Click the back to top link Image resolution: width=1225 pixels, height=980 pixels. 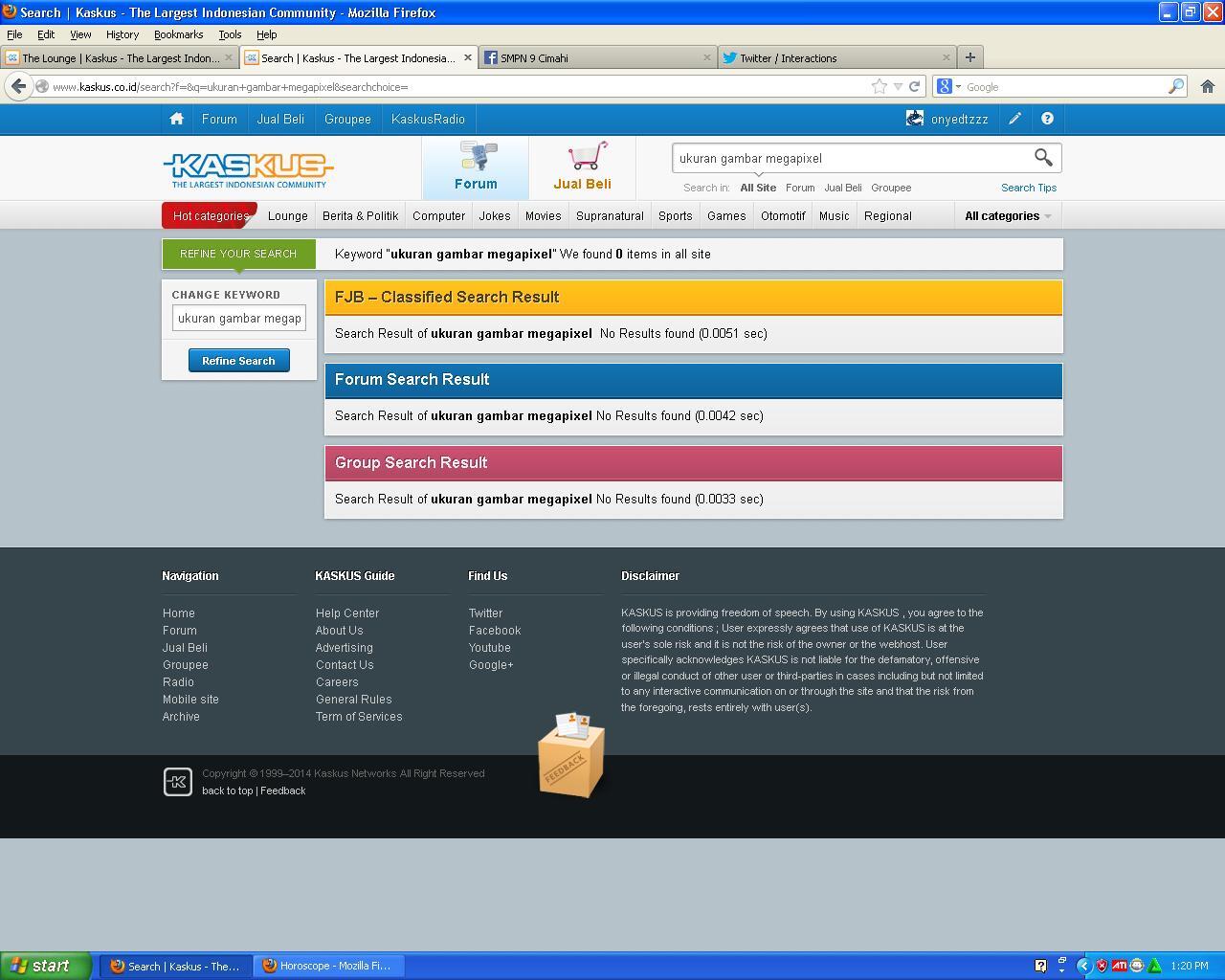coord(228,791)
